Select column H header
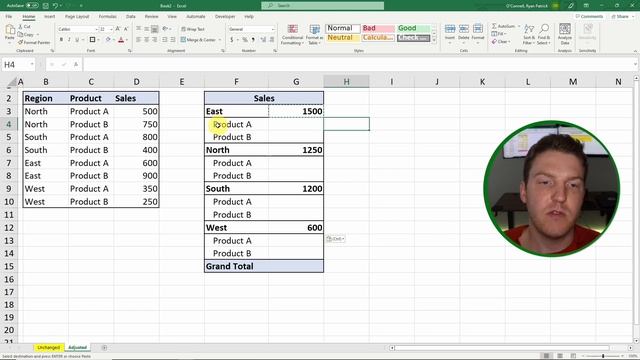The image size is (640, 360). coord(346,82)
